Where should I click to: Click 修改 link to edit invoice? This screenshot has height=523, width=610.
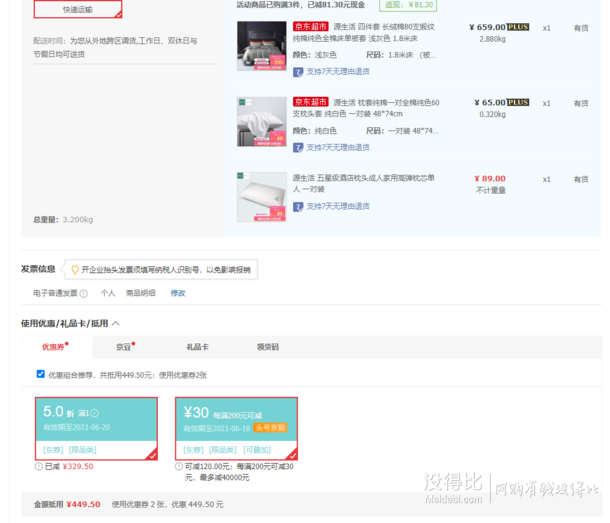pos(178,293)
